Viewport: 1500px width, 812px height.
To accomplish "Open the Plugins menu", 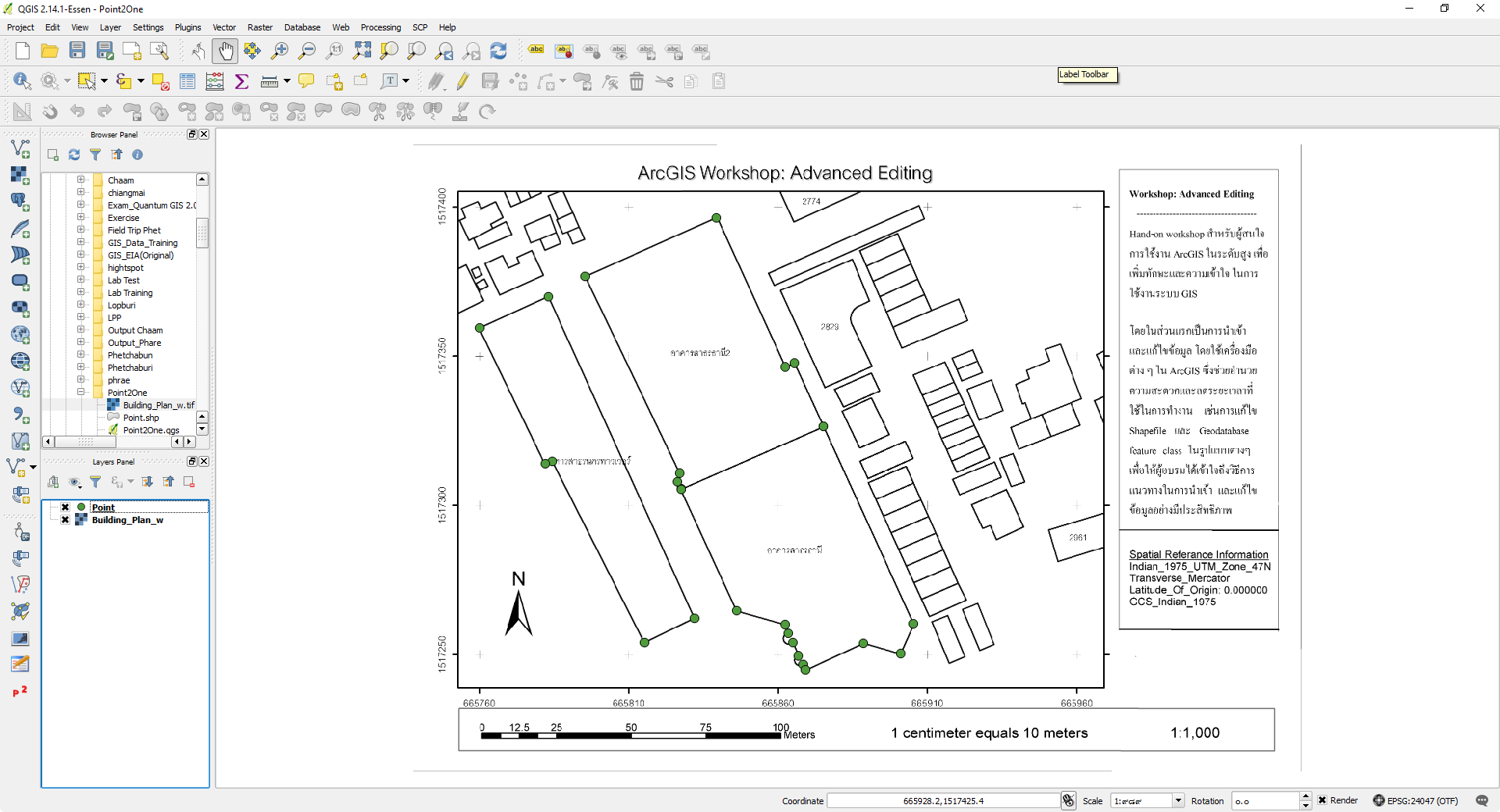I will (x=187, y=27).
